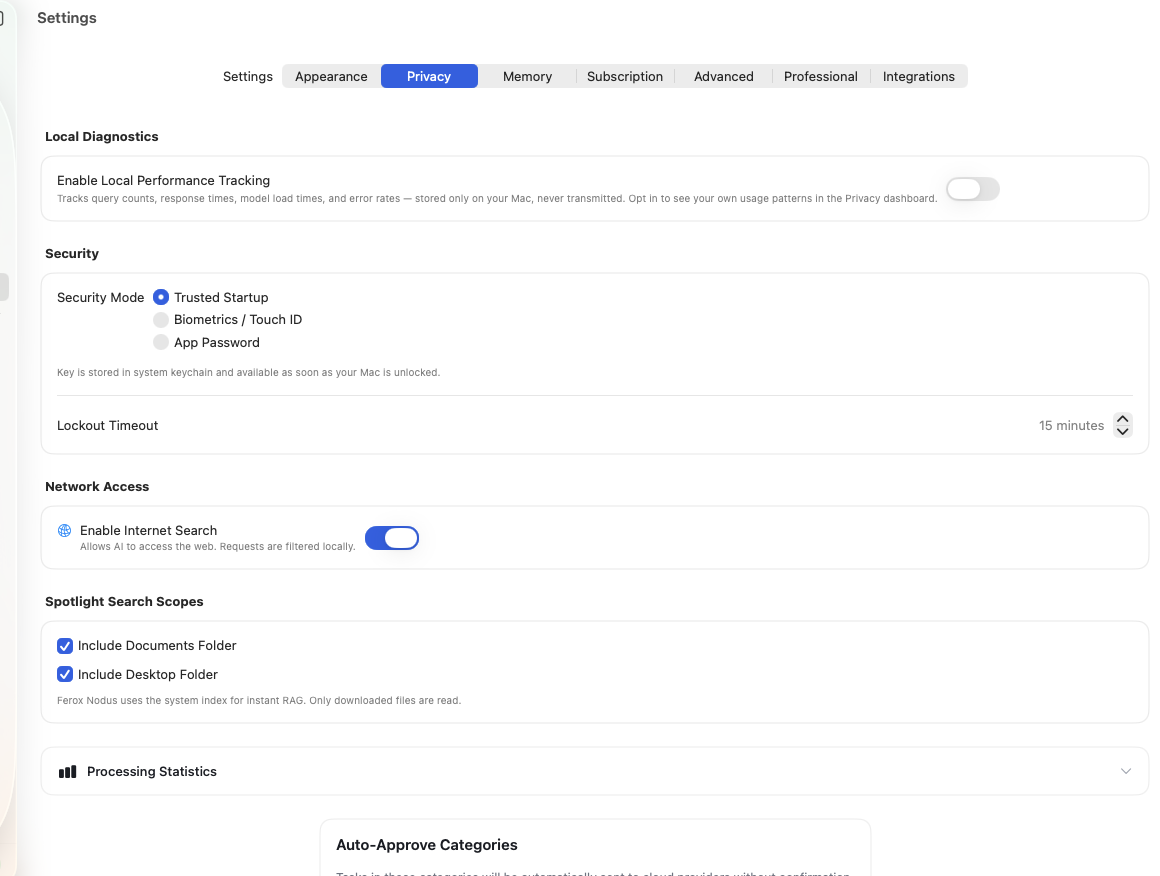Select Biometrics / Touch ID security mode
Viewport: 1160px width, 876px height.
161,319
